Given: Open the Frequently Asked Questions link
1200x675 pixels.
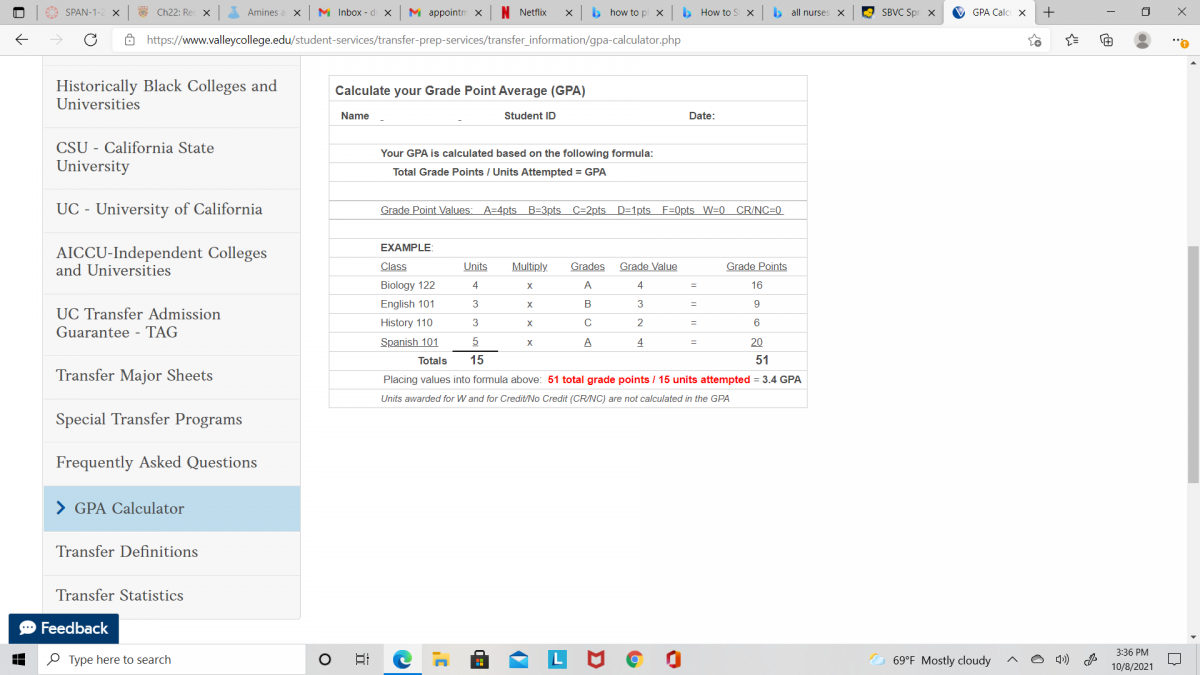Looking at the screenshot, I should 156,462.
